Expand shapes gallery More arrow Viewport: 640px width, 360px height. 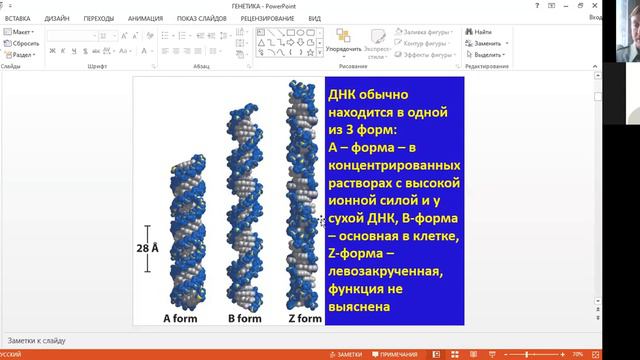320,52
